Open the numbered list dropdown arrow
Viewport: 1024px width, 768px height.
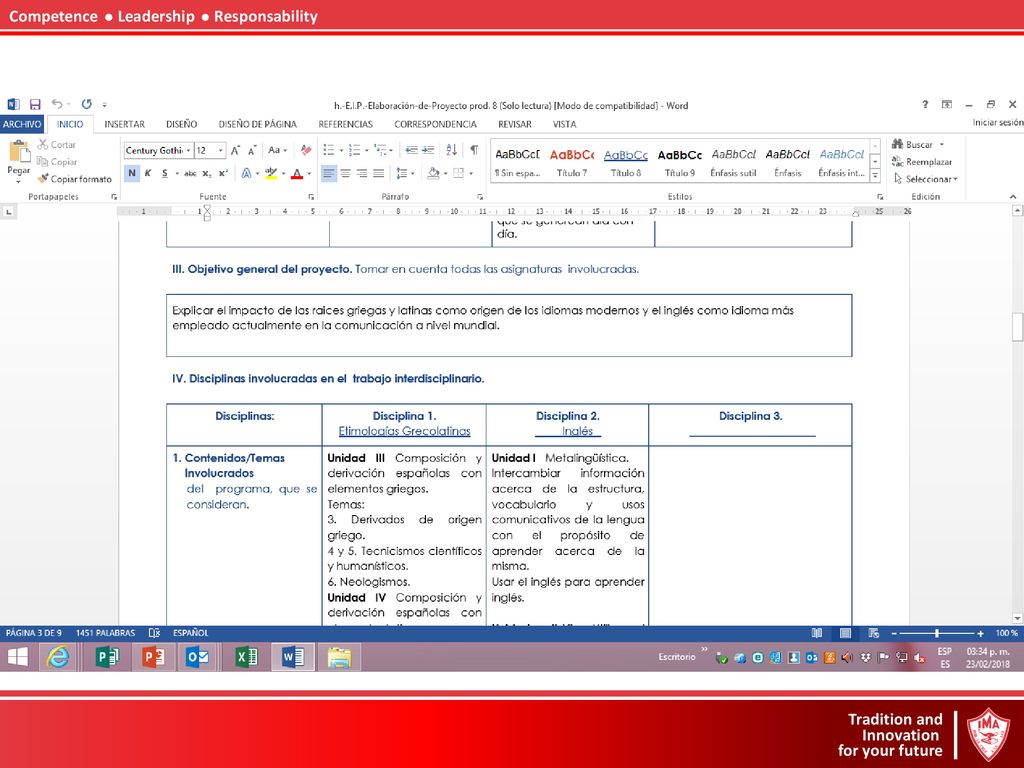tap(366, 150)
